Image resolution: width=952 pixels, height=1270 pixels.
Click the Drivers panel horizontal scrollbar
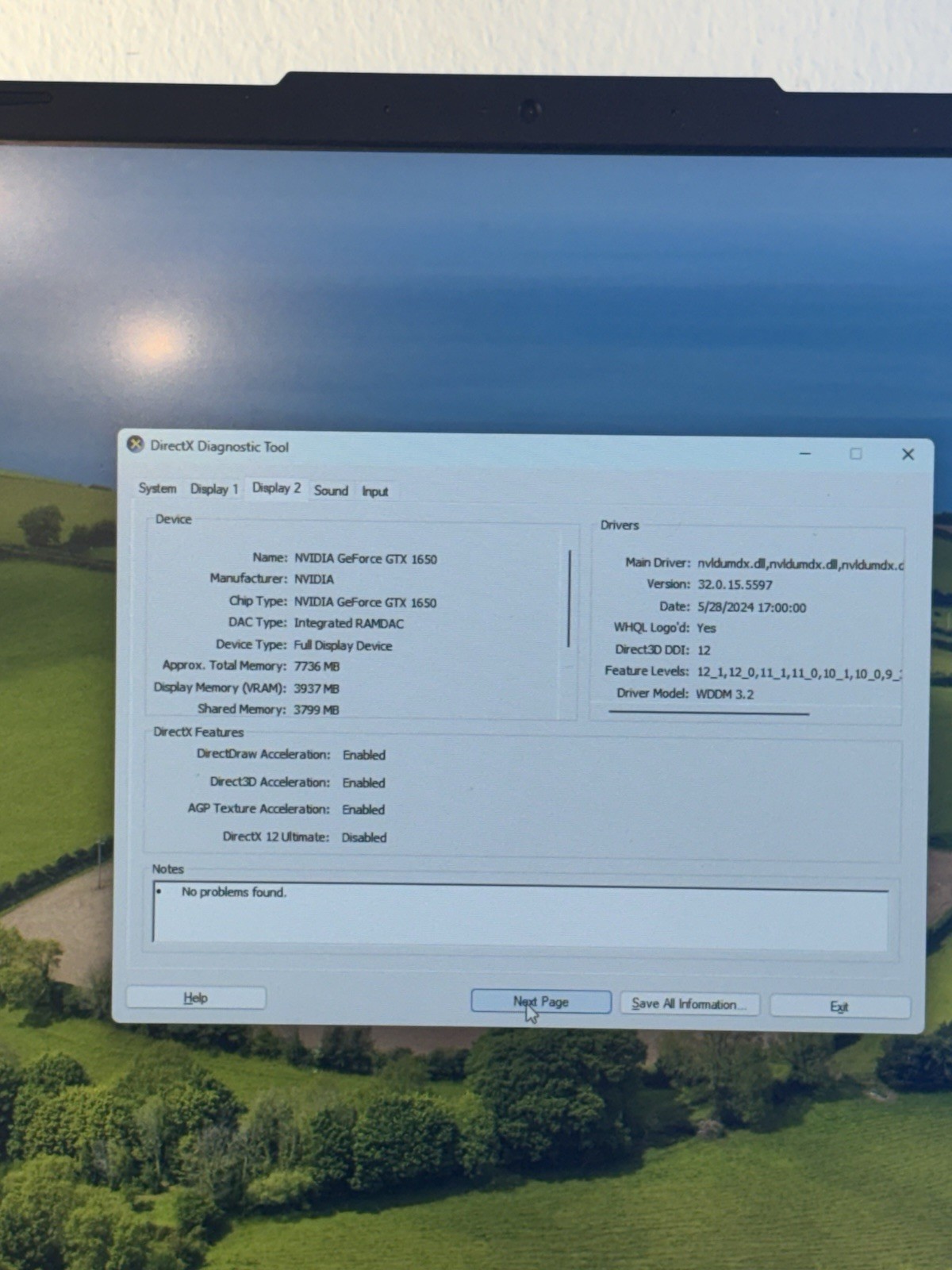[708, 713]
